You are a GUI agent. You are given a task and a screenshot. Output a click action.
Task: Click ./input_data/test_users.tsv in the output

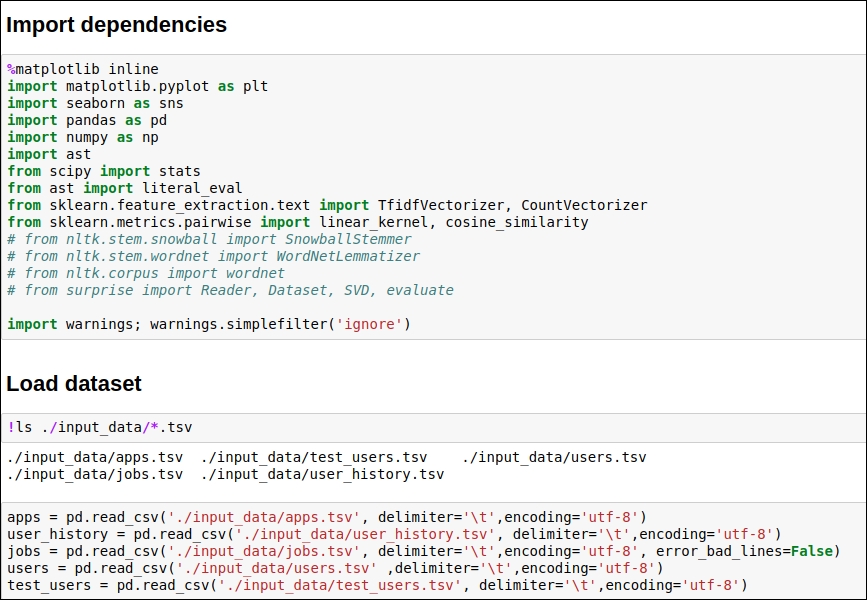pyautogui.click(x=314, y=457)
